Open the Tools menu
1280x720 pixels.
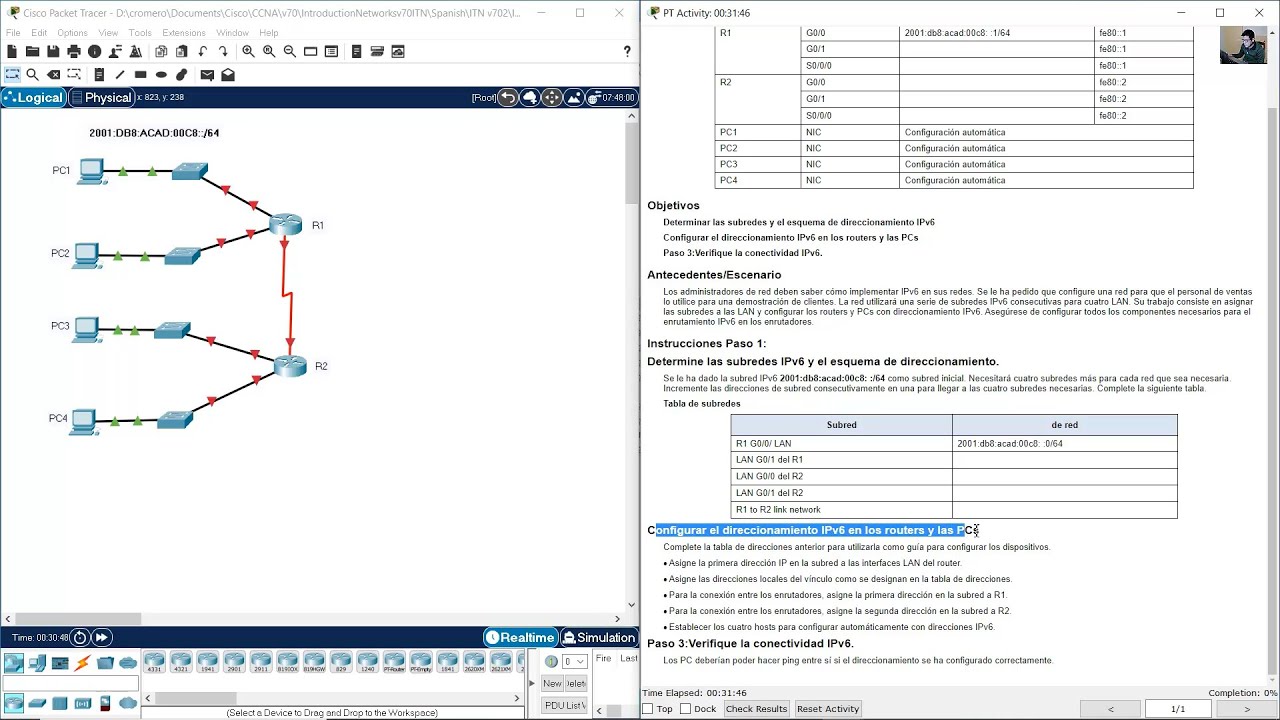140,33
